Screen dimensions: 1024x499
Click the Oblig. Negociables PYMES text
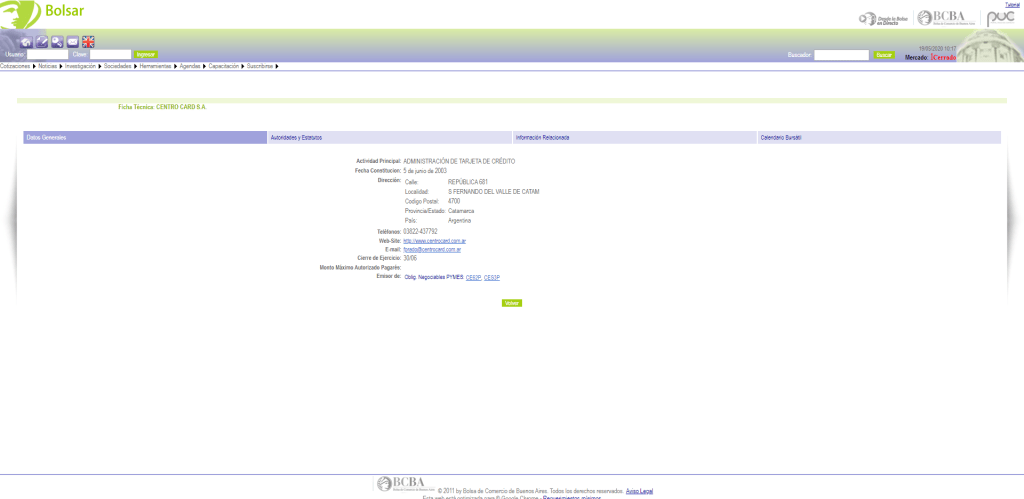(434, 278)
